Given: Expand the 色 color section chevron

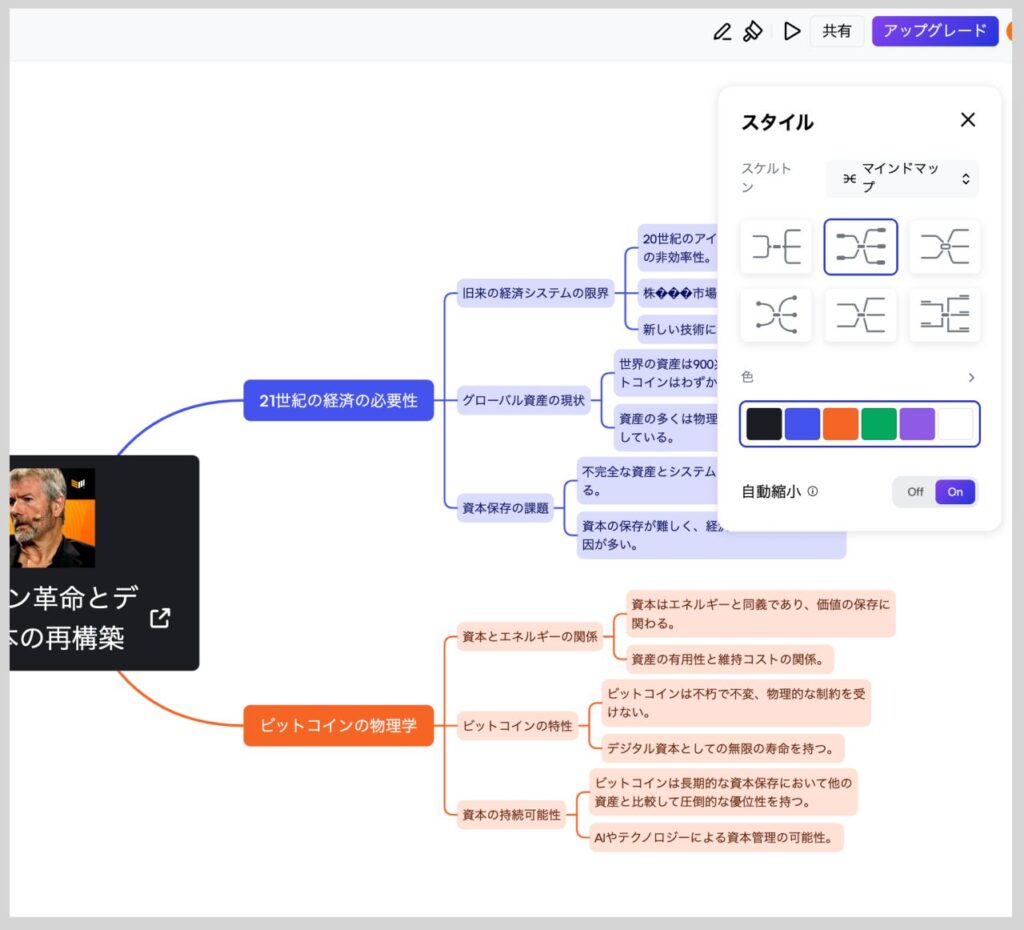Looking at the screenshot, I should 970,377.
